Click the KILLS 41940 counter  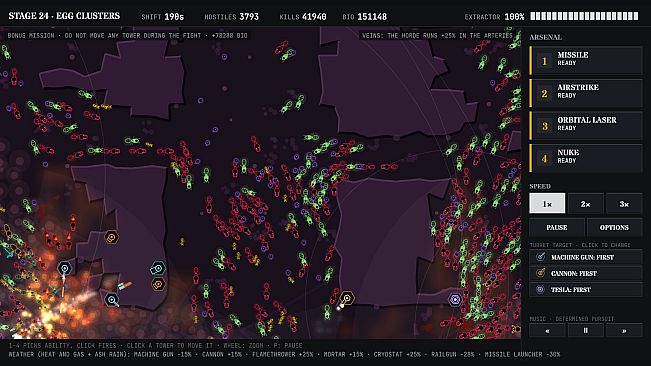pos(303,17)
